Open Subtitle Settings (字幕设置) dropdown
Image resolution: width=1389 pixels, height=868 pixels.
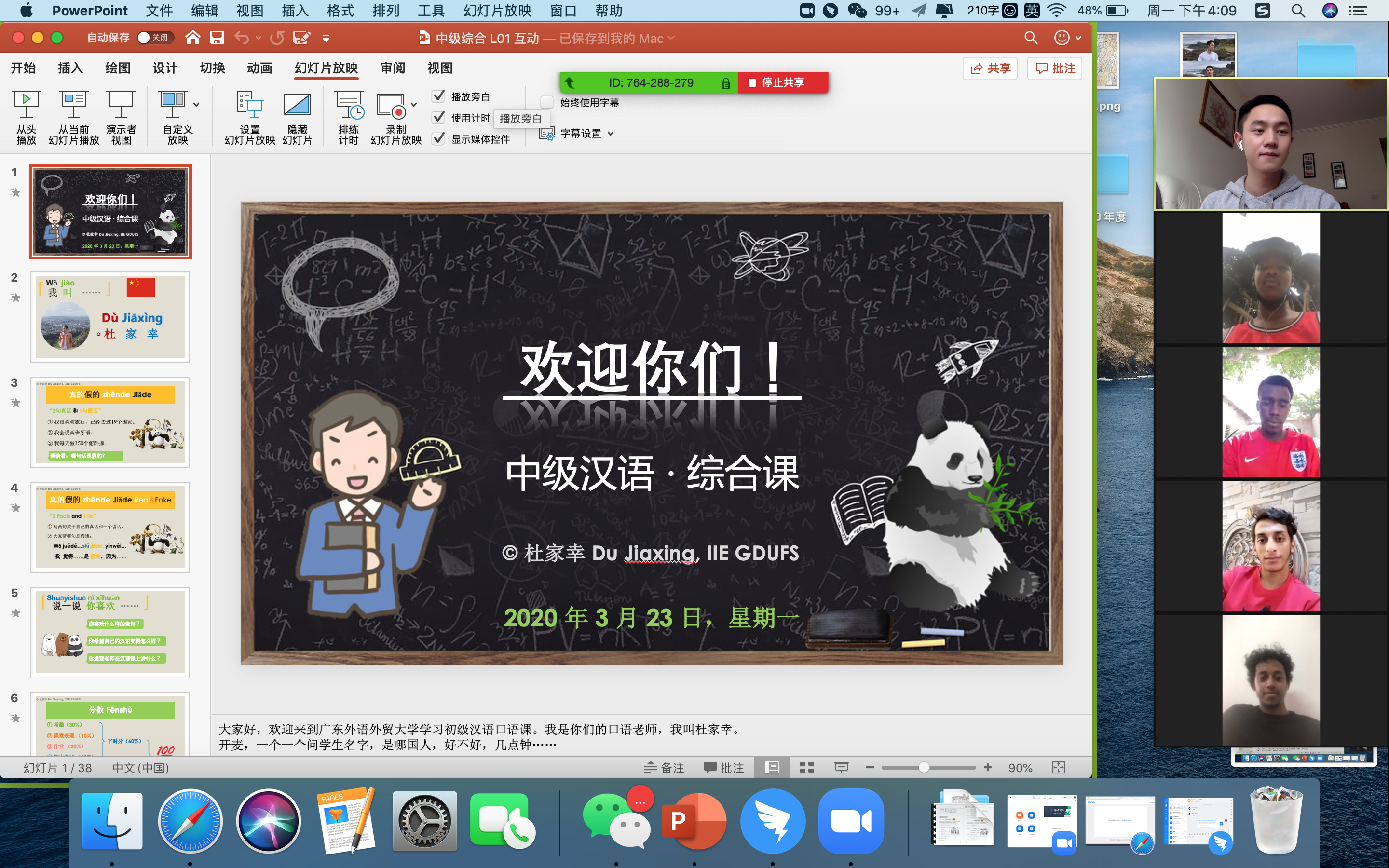[577, 133]
